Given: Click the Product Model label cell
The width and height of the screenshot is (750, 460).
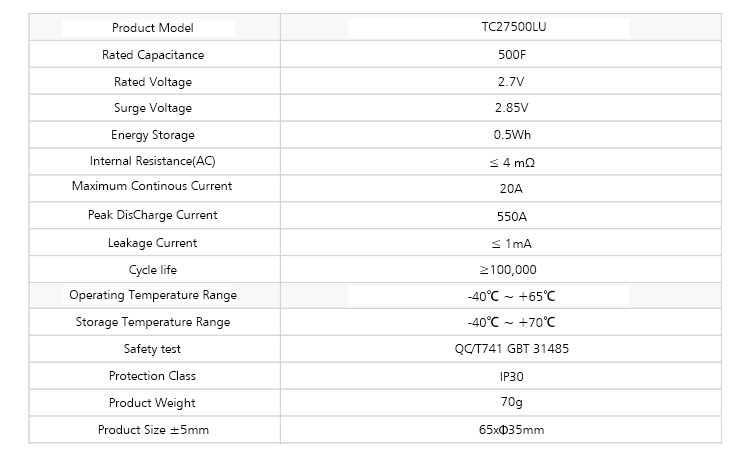Looking at the screenshot, I should [x=152, y=28].
